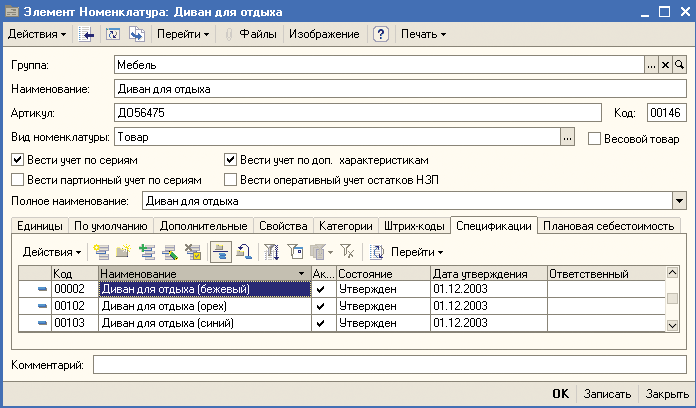Viewport: 696px width, 408px height.
Task: Toggle 'Вести учет по сериям' checkbox
Action: [17, 159]
